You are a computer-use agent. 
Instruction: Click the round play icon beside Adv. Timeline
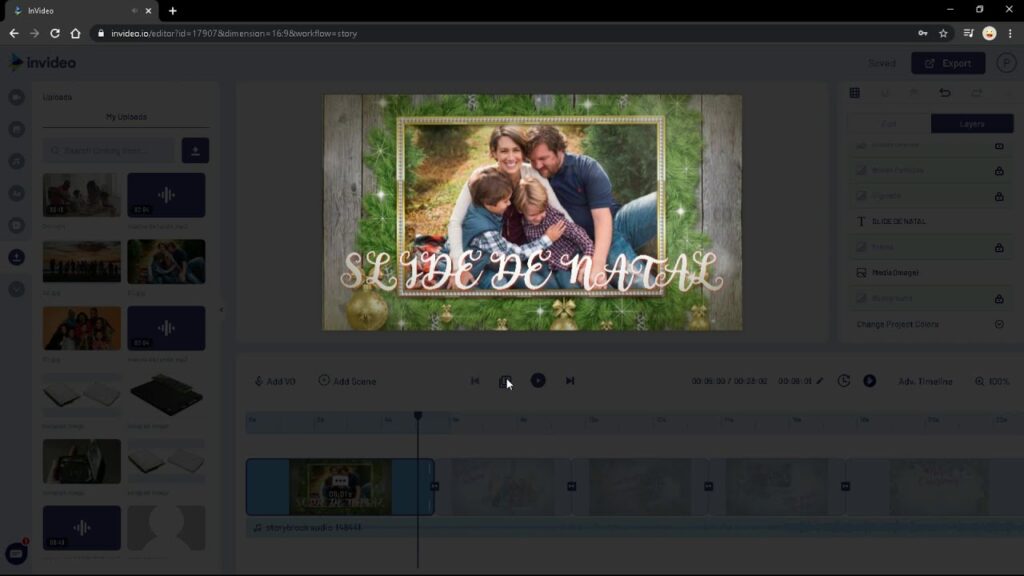(x=869, y=381)
